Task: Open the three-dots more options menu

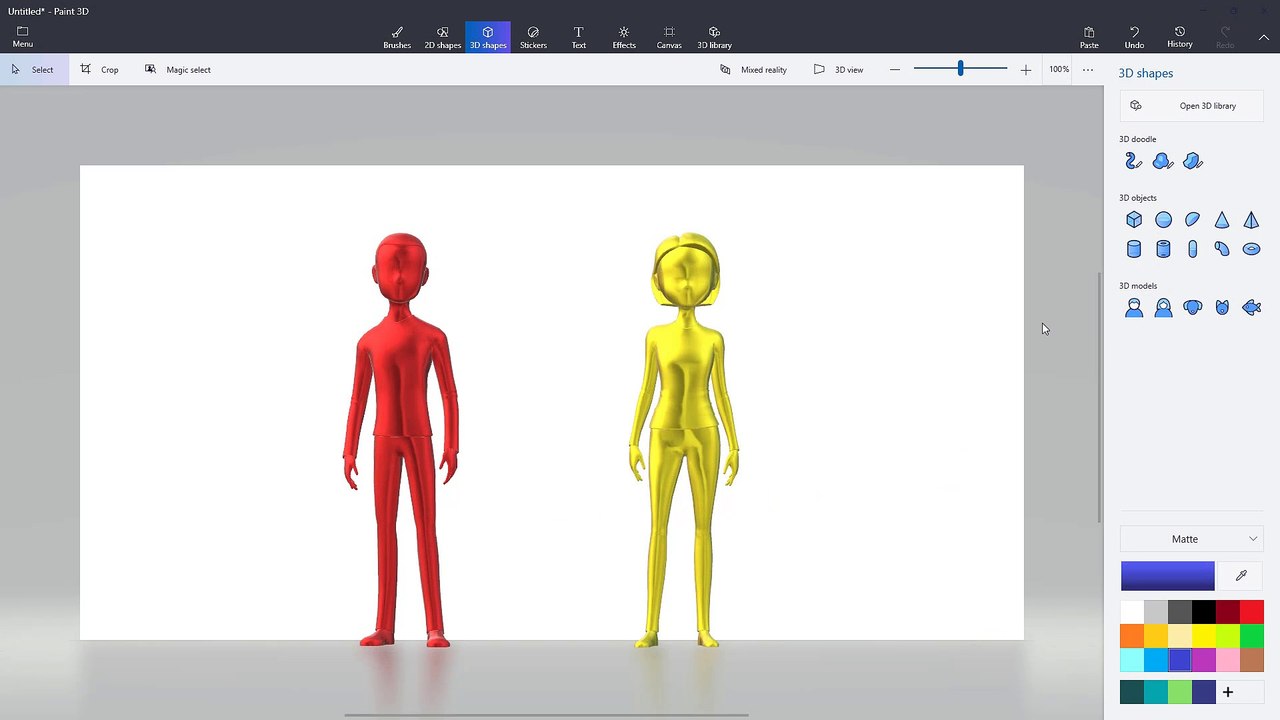Action: [1088, 70]
